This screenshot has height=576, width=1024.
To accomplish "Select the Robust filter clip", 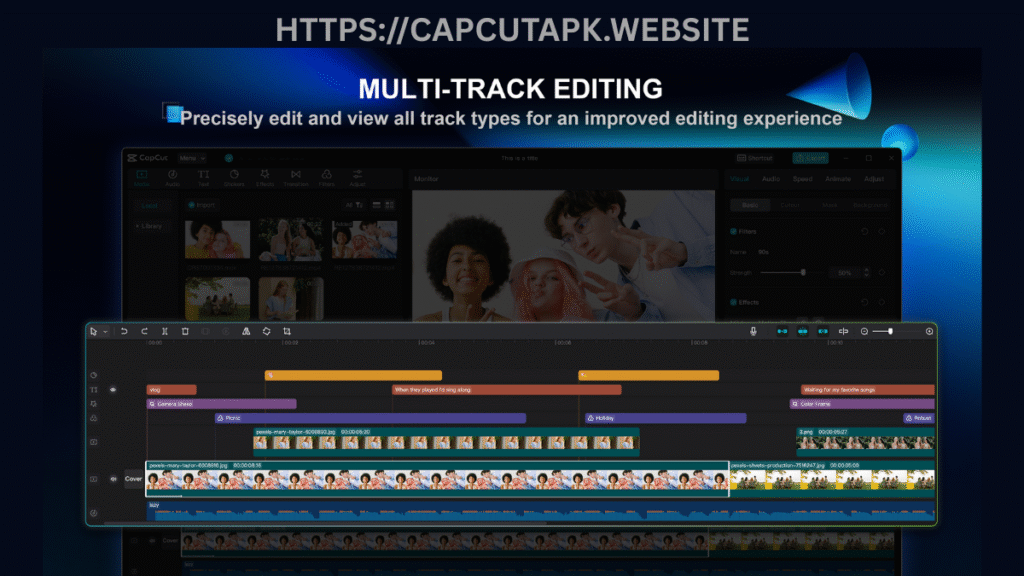I will click(x=919, y=418).
